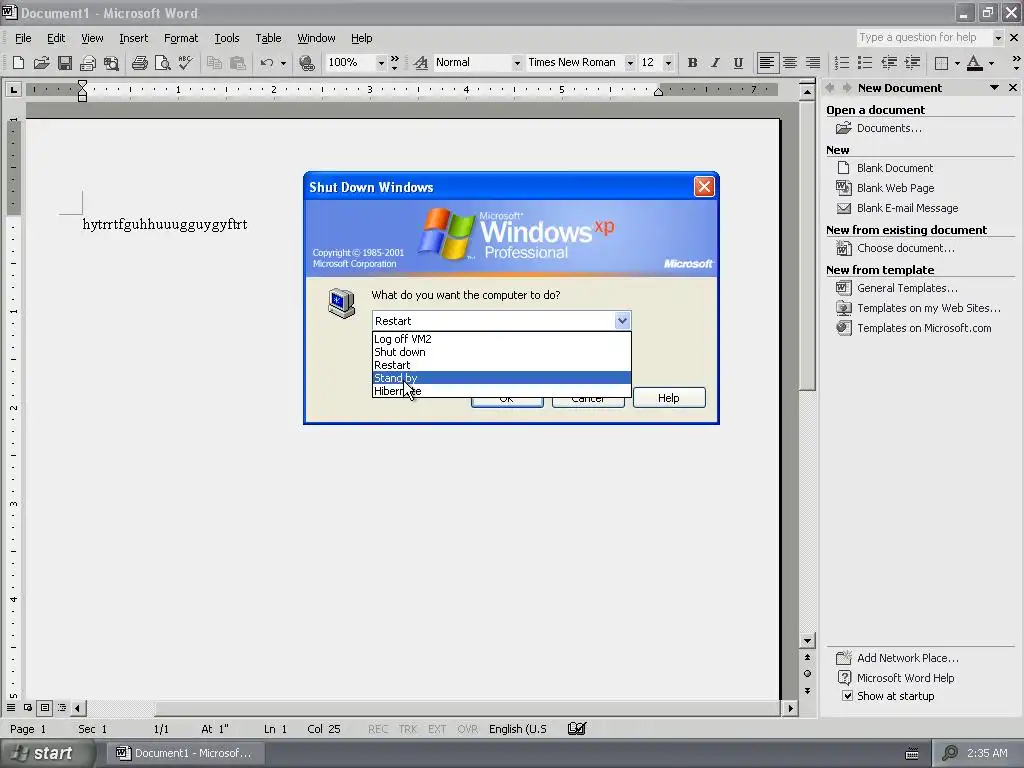This screenshot has width=1024, height=768.
Task: Expand the Zoom 100% dropdown
Action: 381,63
